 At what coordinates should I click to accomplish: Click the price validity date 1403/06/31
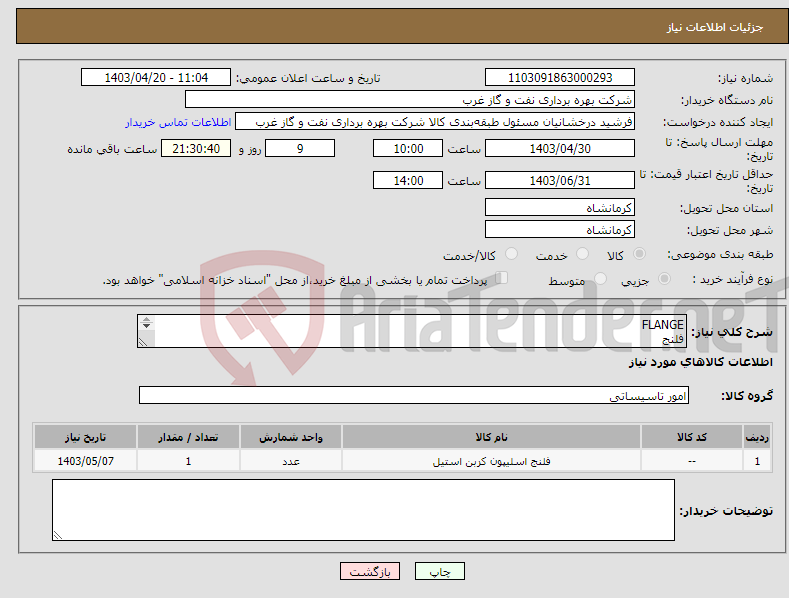pos(560,180)
